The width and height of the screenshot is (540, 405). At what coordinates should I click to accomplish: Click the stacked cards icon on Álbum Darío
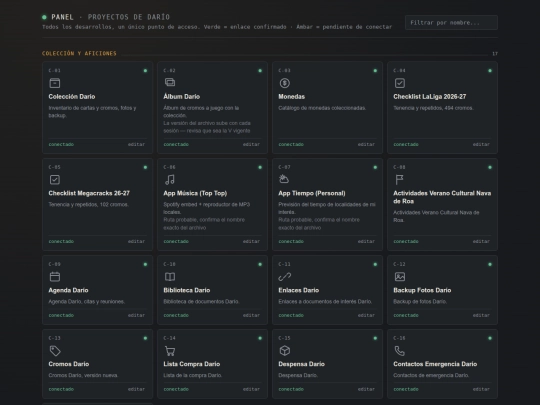[170, 82]
